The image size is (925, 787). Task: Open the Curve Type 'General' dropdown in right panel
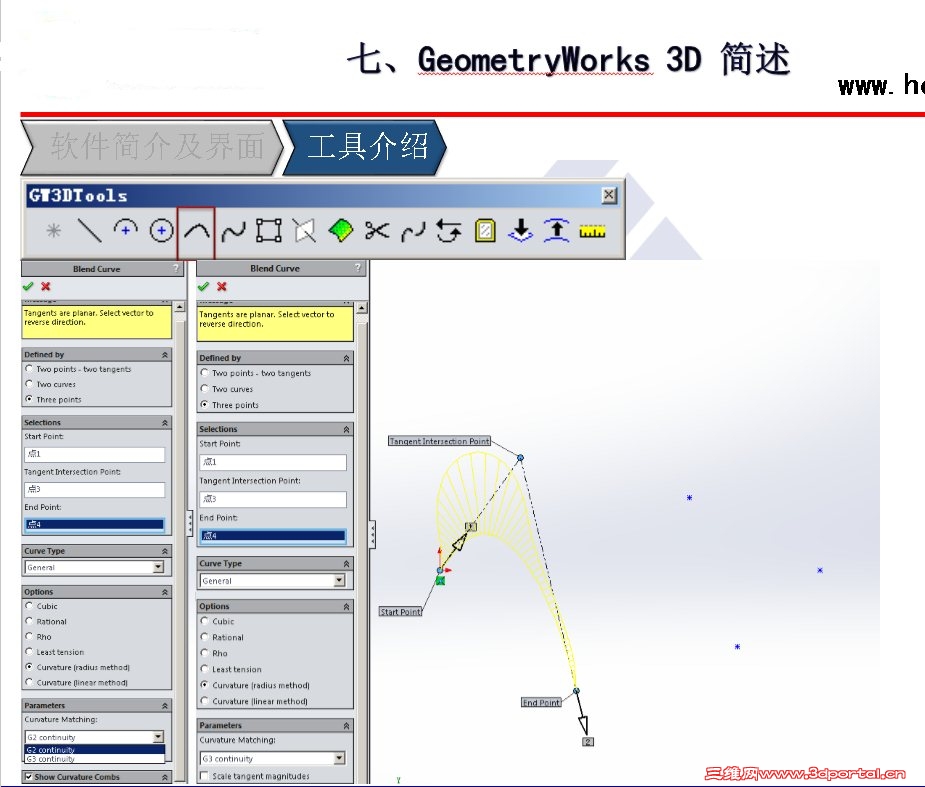339,581
